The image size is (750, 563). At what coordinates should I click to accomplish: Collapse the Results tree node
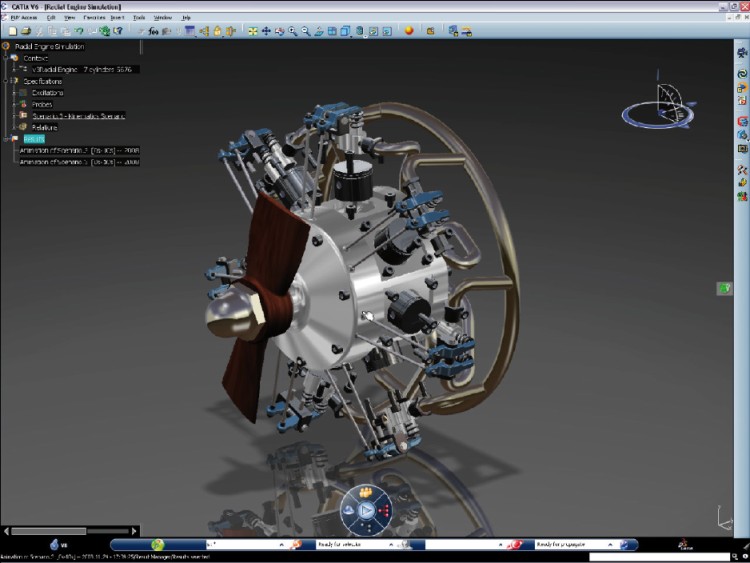tap(6, 139)
